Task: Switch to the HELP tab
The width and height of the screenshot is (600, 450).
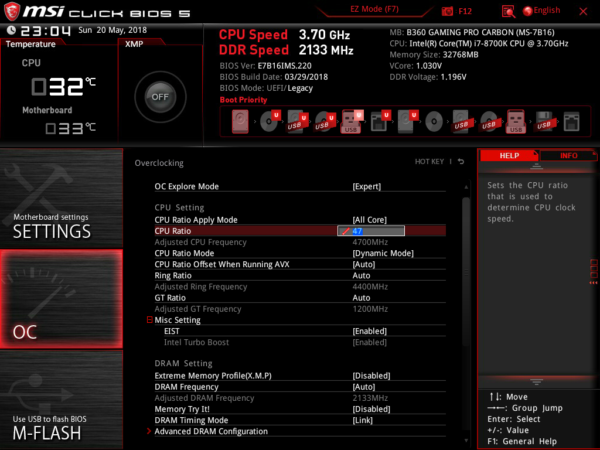Action: (x=509, y=155)
